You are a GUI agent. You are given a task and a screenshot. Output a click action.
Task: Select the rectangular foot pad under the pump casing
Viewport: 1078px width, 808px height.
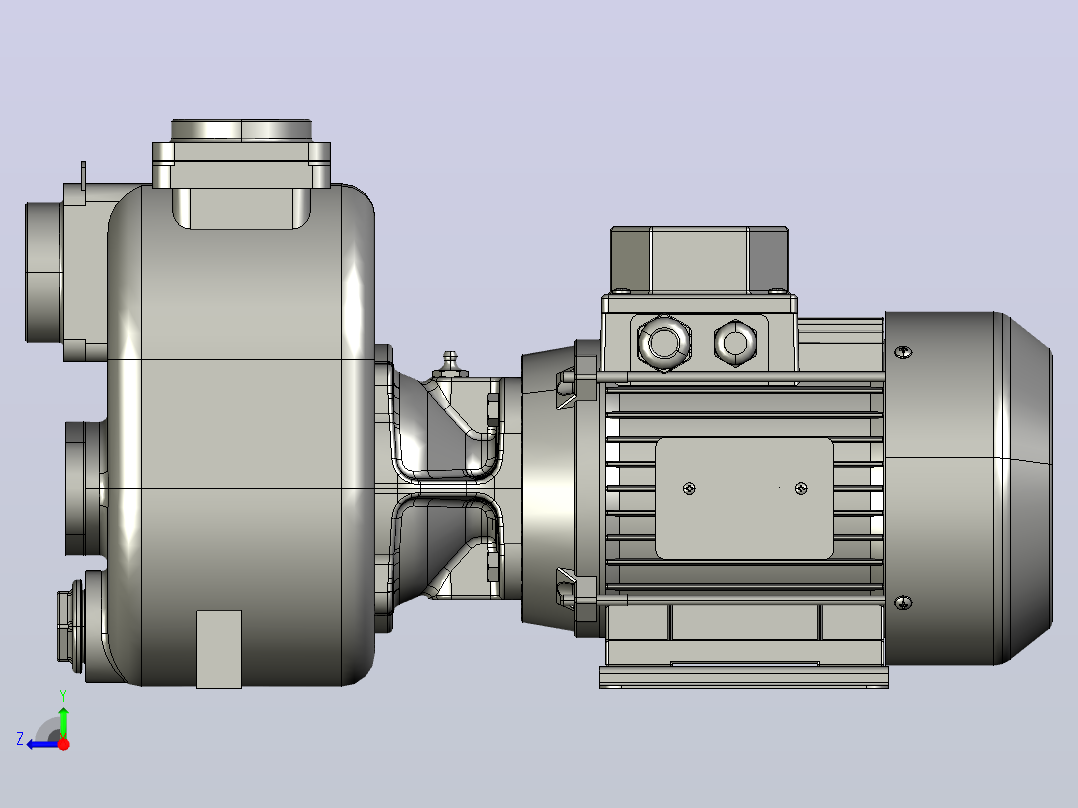pos(219,649)
